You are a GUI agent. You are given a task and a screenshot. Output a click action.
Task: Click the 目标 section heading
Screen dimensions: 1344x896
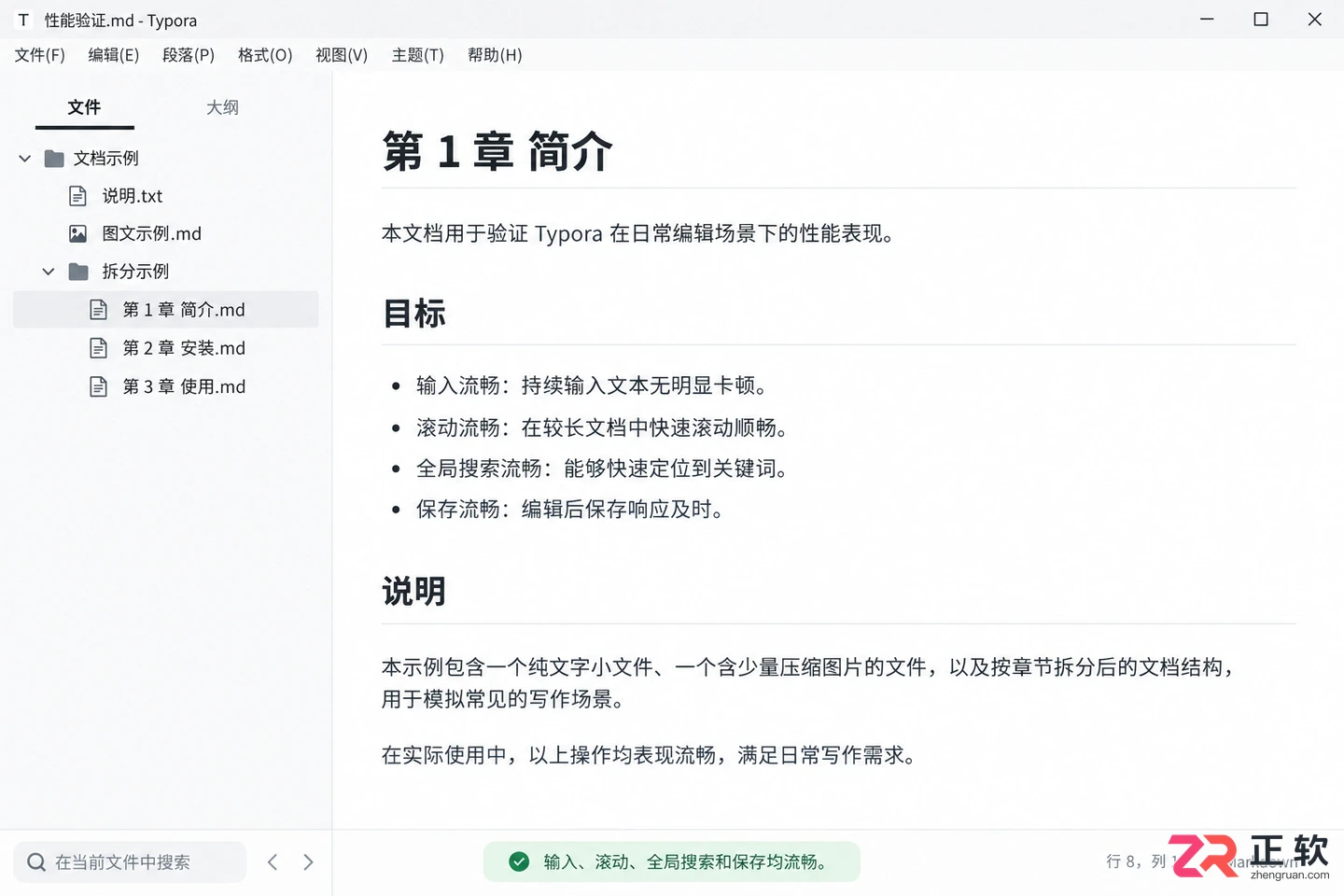tap(414, 314)
